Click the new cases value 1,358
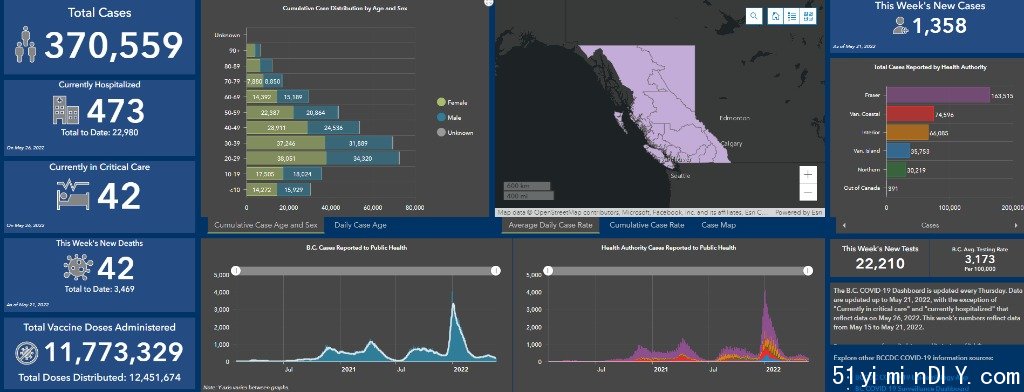Image resolution: width=1024 pixels, height=392 pixels. point(939,26)
